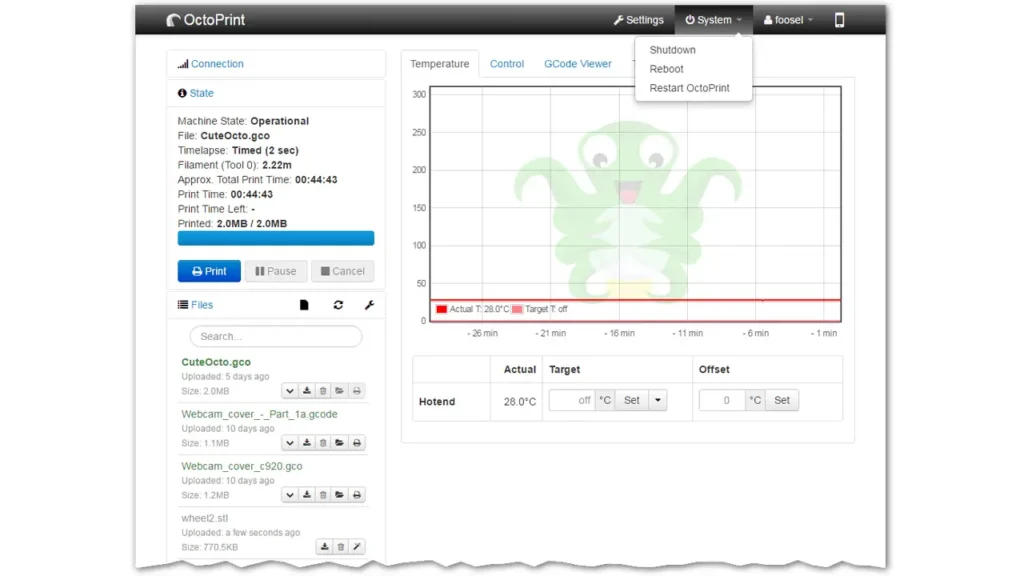Click Timelapse: Timed (2 sec) text
1024x576 pixels.
click(238, 150)
